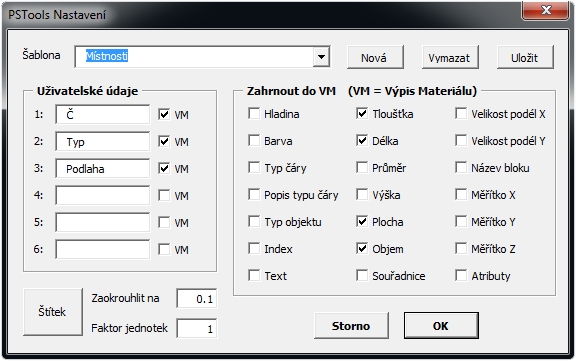This screenshot has height=361, width=576.
Task: Check the Typ čáry checkbox
Action: (x=254, y=167)
